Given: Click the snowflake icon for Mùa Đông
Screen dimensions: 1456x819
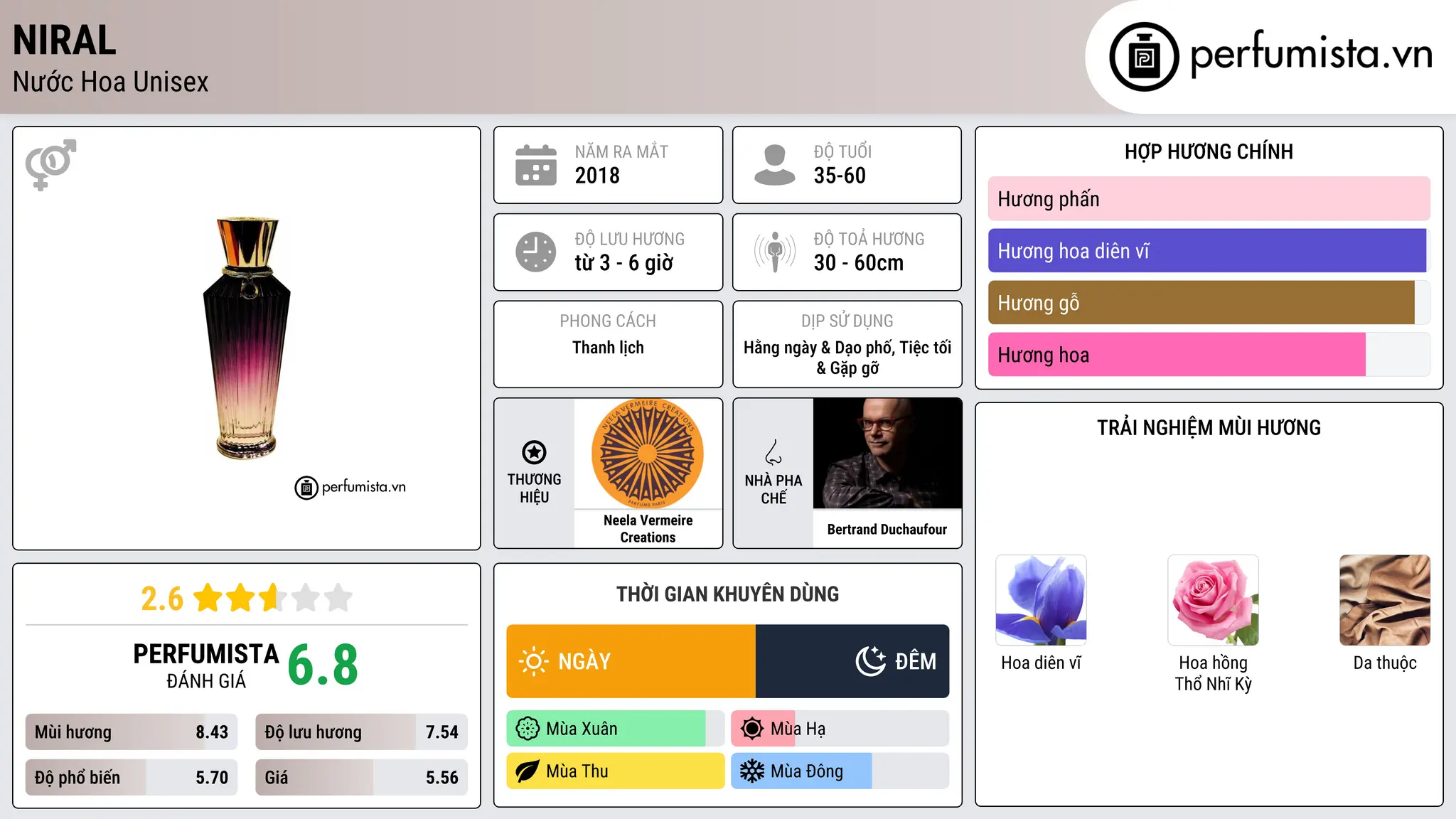Looking at the screenshot, I should point(752,771).
